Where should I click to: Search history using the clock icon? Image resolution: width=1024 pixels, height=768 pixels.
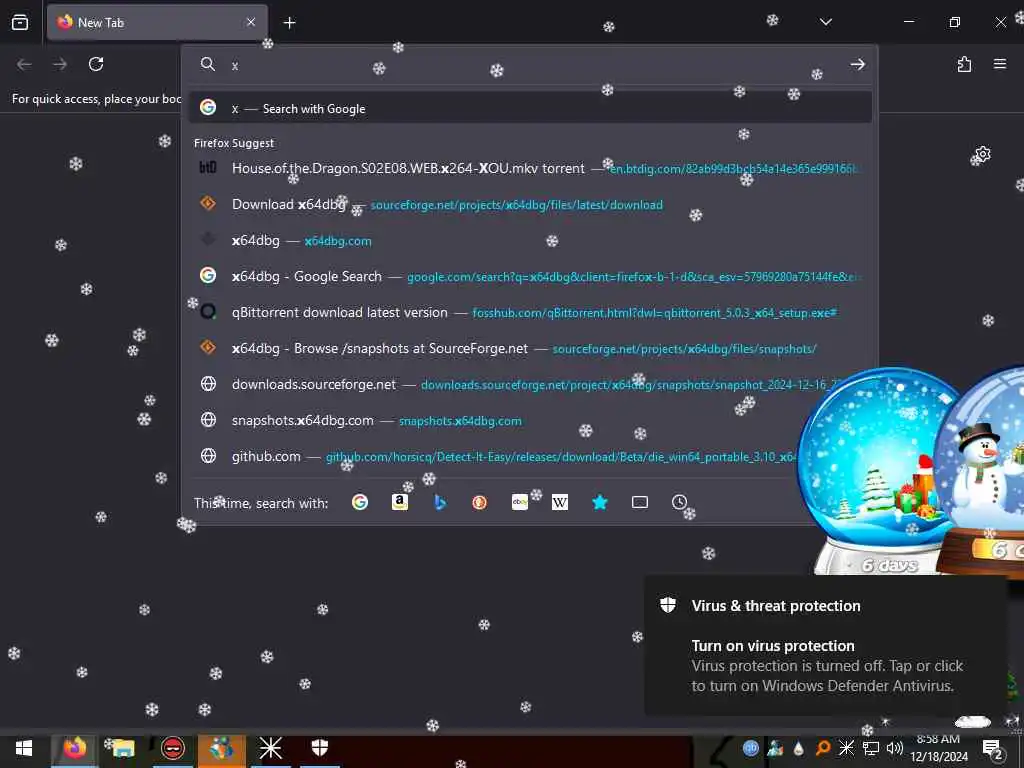pyautogui.click(x=679, y=502)
